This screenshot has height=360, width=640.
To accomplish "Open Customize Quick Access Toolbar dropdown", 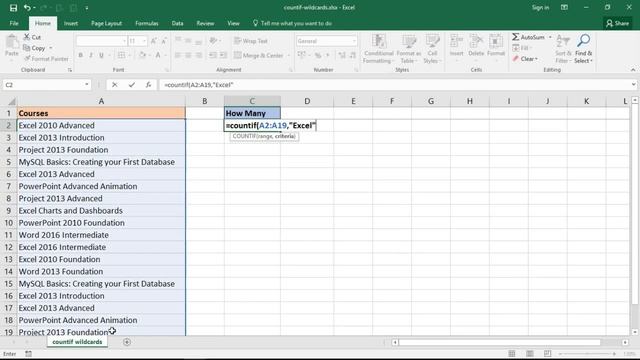I will (x=87, y=7).
